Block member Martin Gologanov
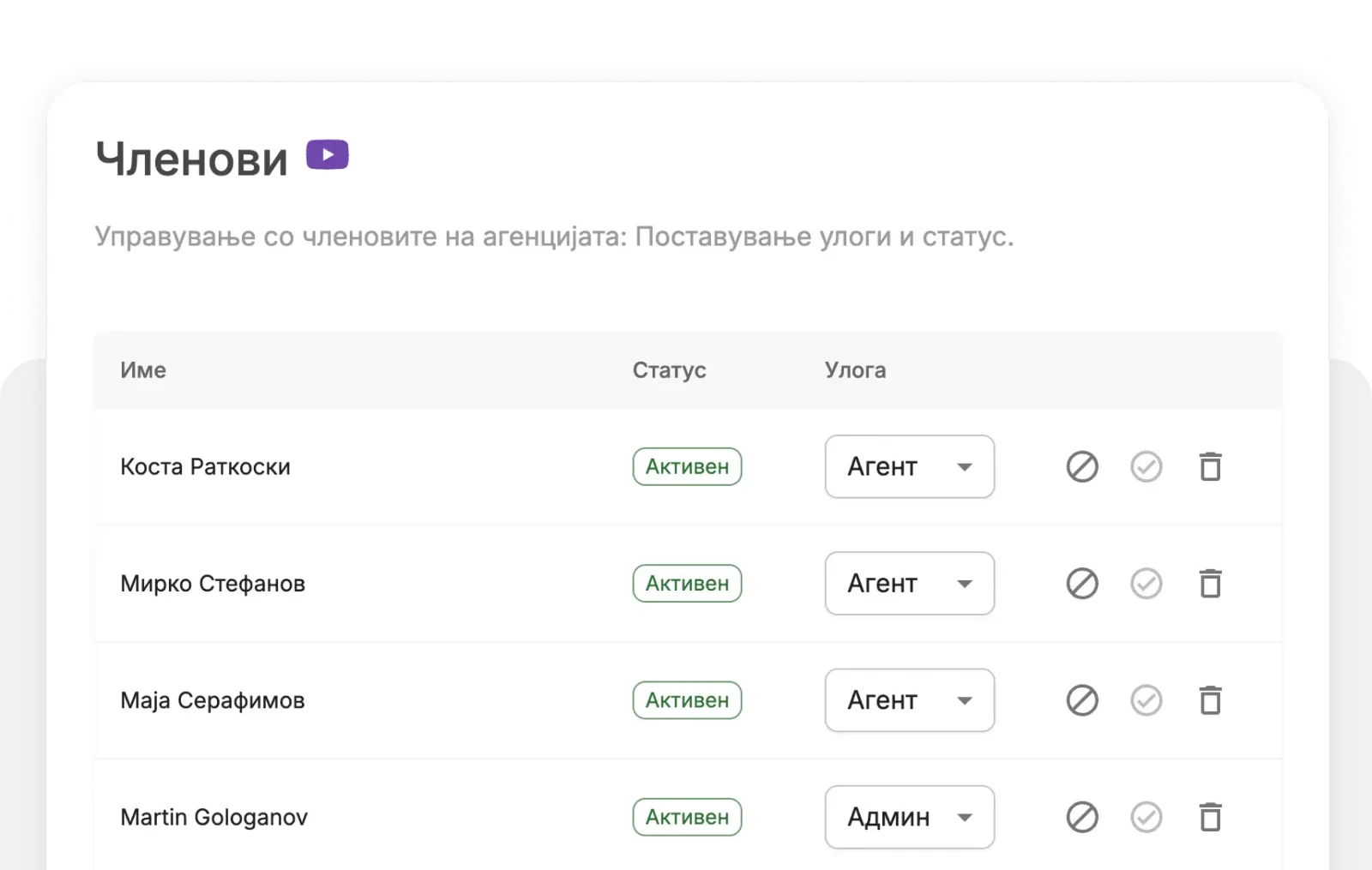 point(1081,817)
